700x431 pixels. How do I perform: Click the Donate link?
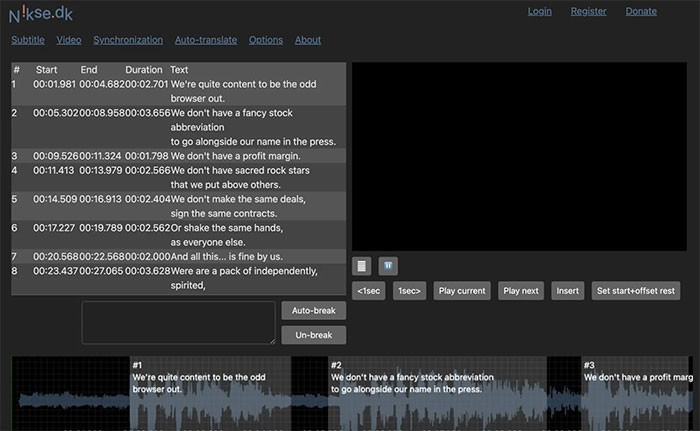tap(641, 11)
